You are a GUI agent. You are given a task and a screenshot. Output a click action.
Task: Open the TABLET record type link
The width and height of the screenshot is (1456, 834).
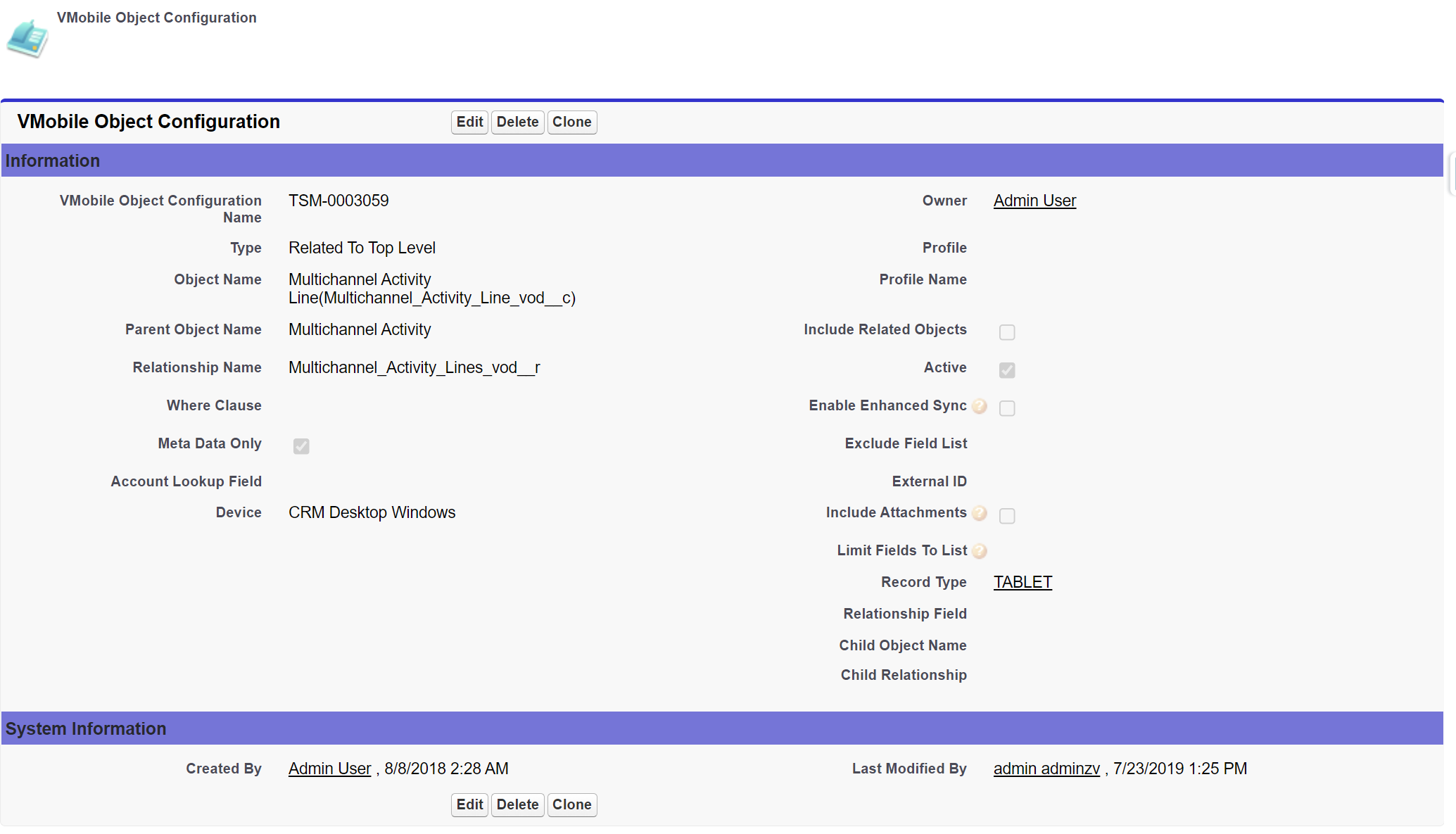click(1023, 582)
